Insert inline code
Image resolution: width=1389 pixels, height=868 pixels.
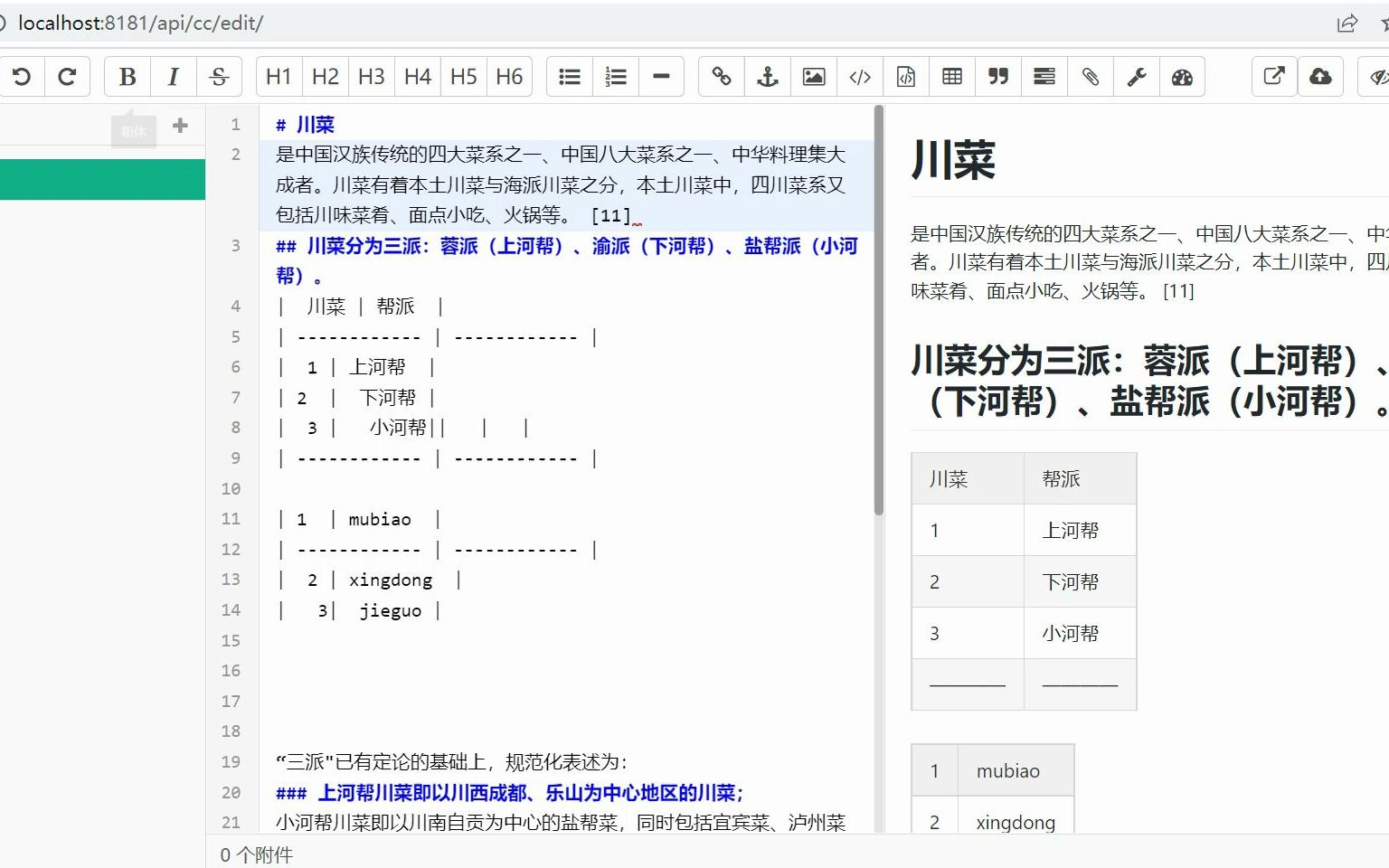(x=860, y=77)
